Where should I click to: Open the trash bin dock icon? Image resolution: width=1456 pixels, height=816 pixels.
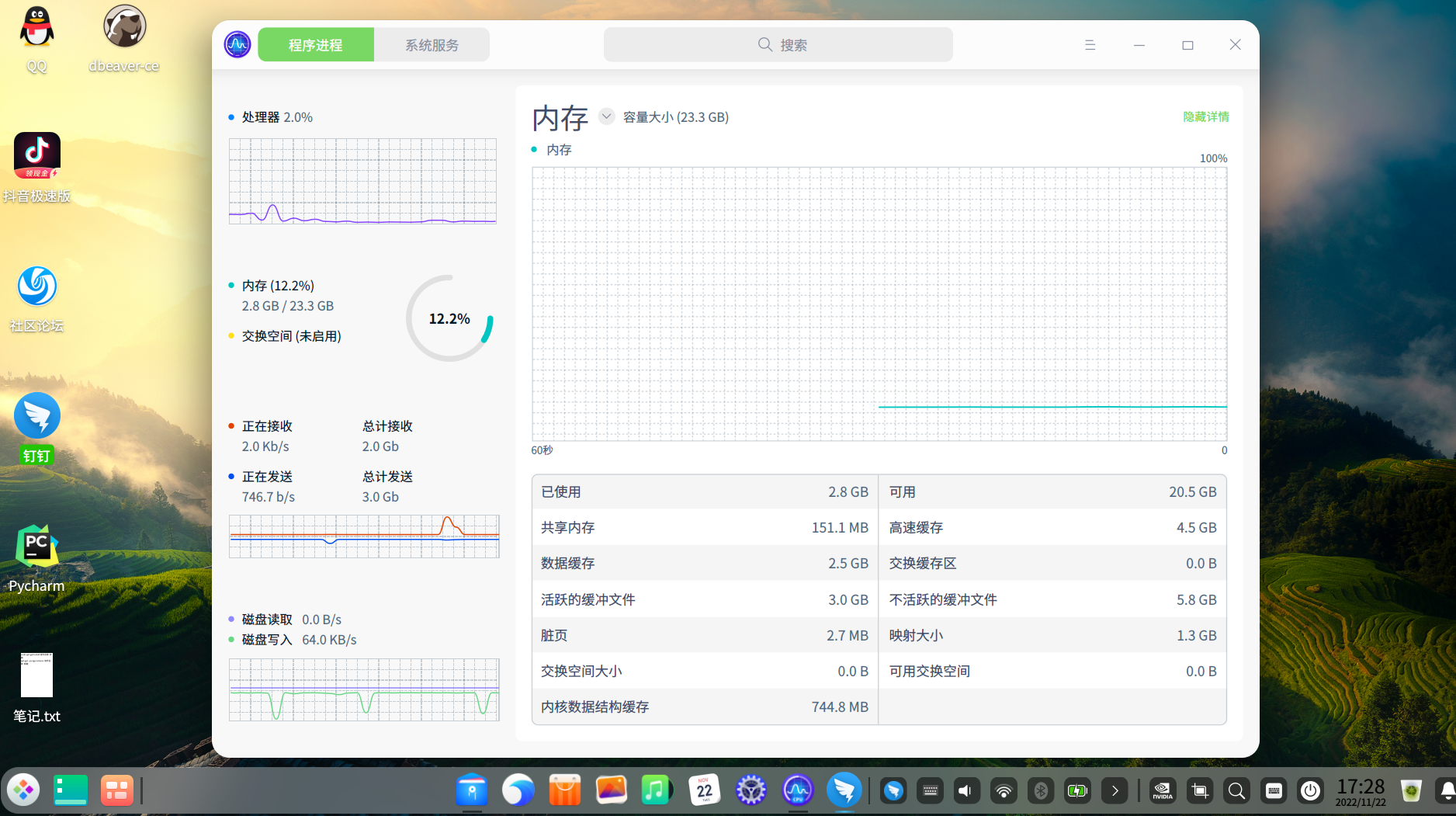(1411, 790)
